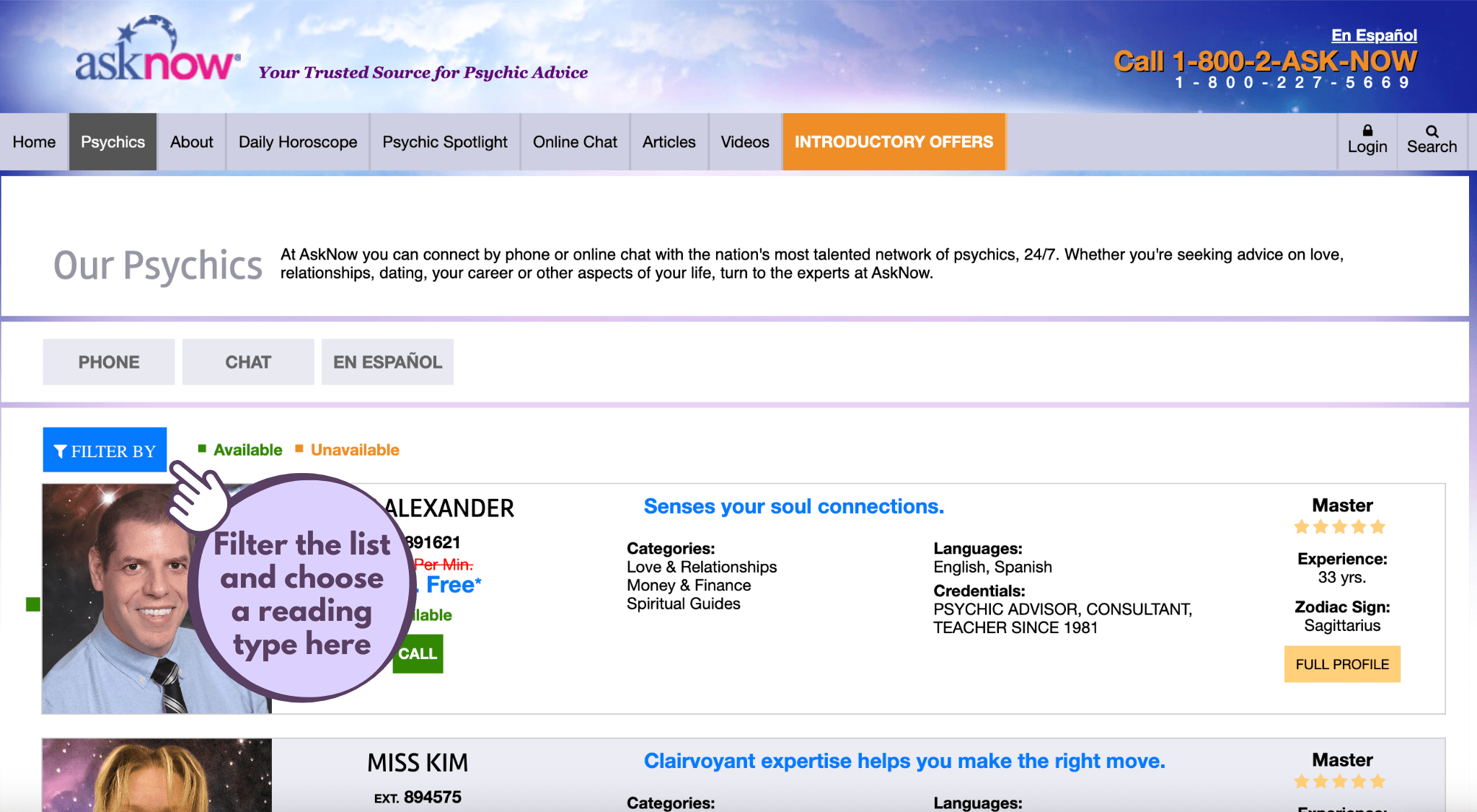Screen dimensions: 1477x812
Task: Click 'Love & Relationships' category text
Action: pyautogui.click(x=702, y=567)
